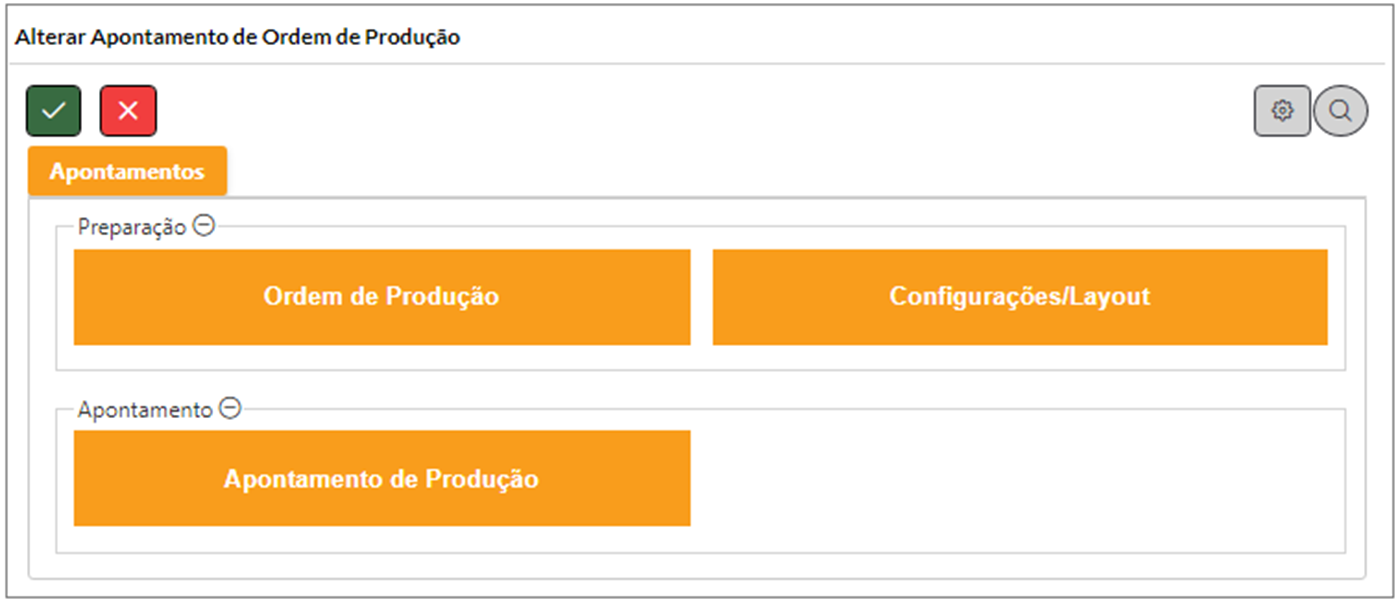Save the edit with the green check icon
1398x602 pixels.
54,111
